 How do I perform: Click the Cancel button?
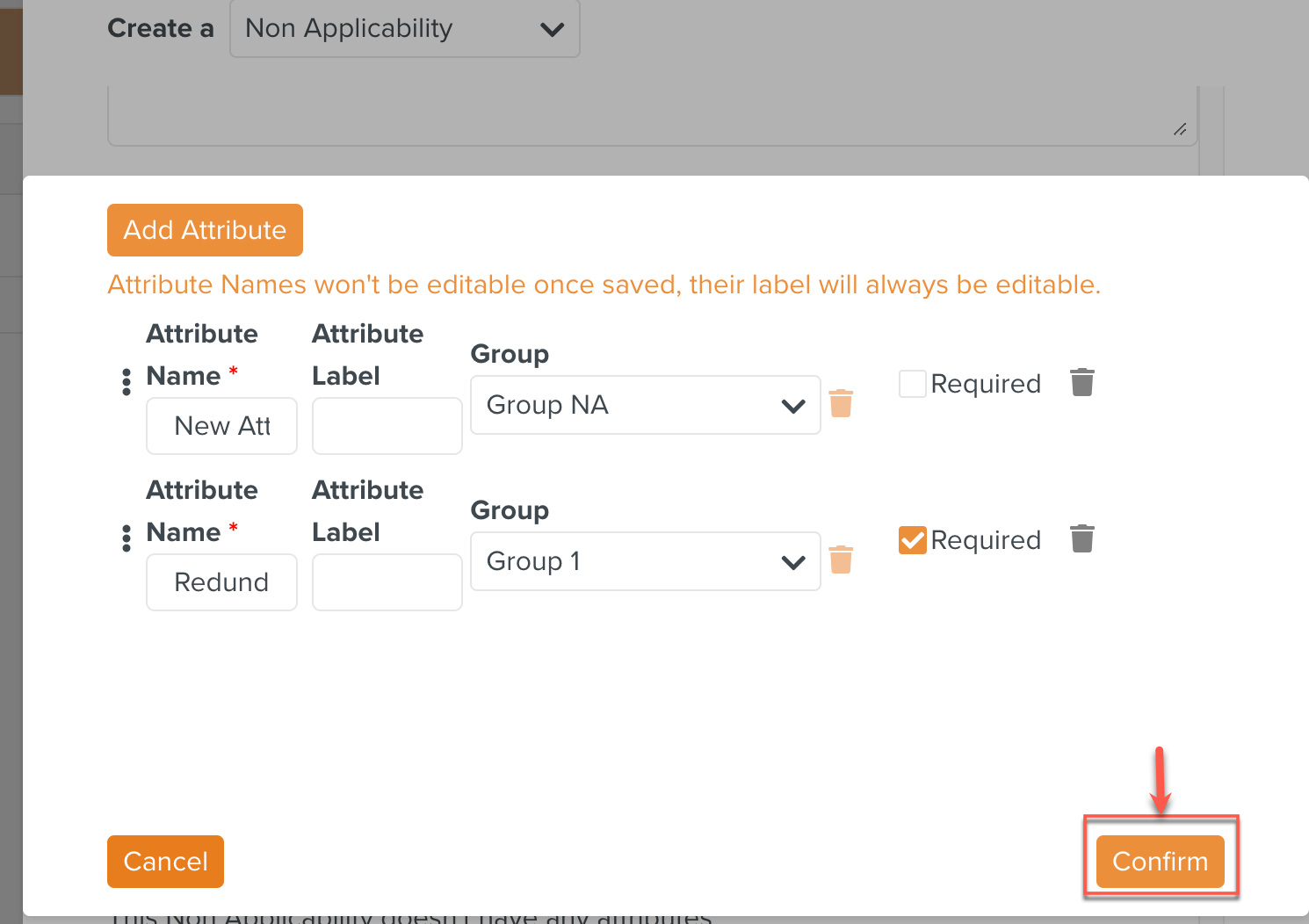165,862
